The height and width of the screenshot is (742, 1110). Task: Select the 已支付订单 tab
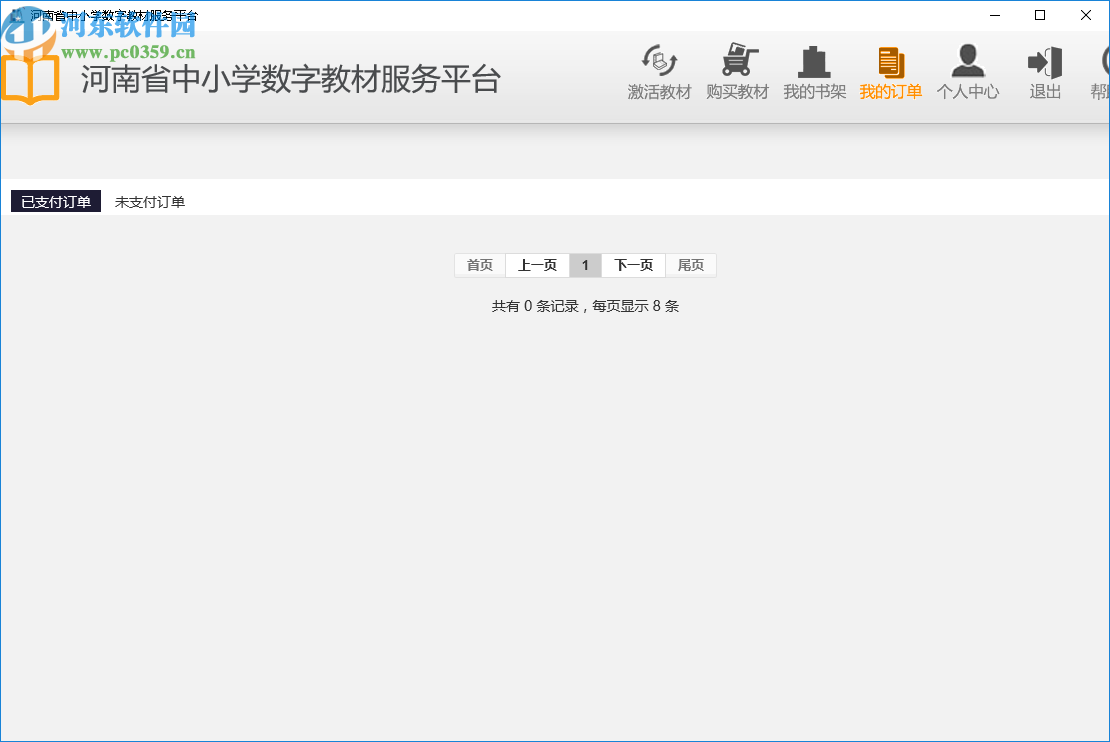[x=55, y=200]
